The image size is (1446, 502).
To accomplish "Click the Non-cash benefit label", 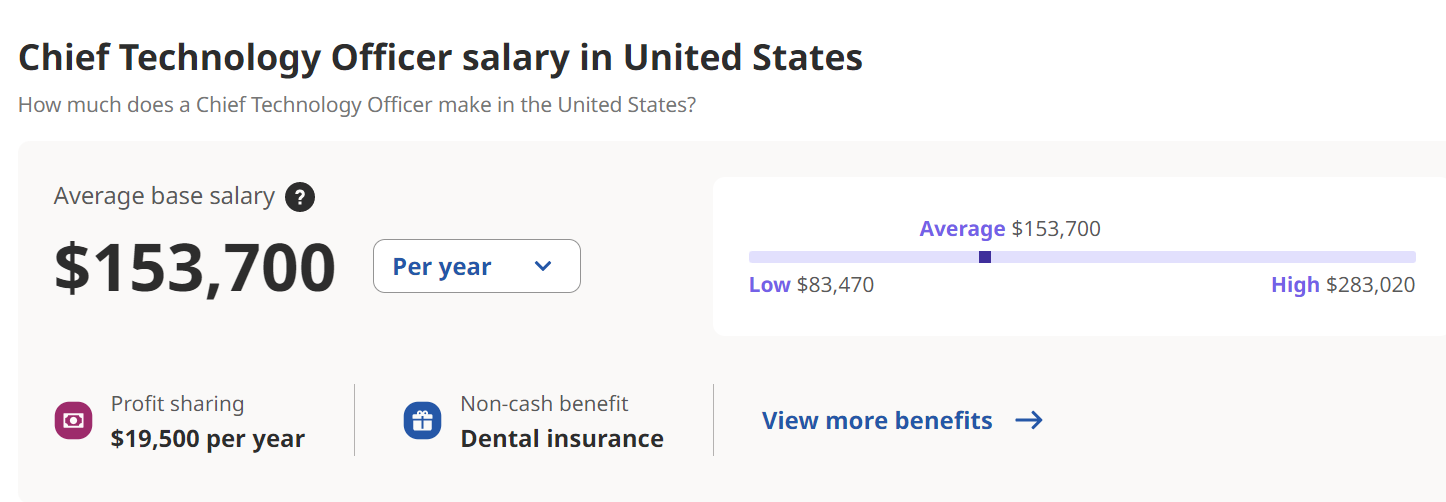I will [544, 404].
